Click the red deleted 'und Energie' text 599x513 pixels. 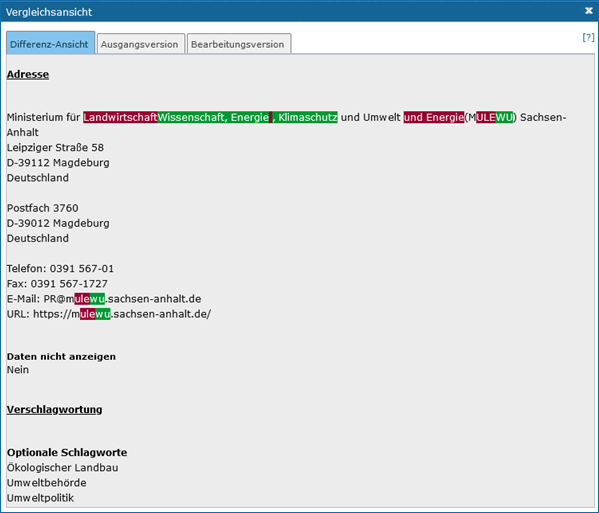point(434,117)
